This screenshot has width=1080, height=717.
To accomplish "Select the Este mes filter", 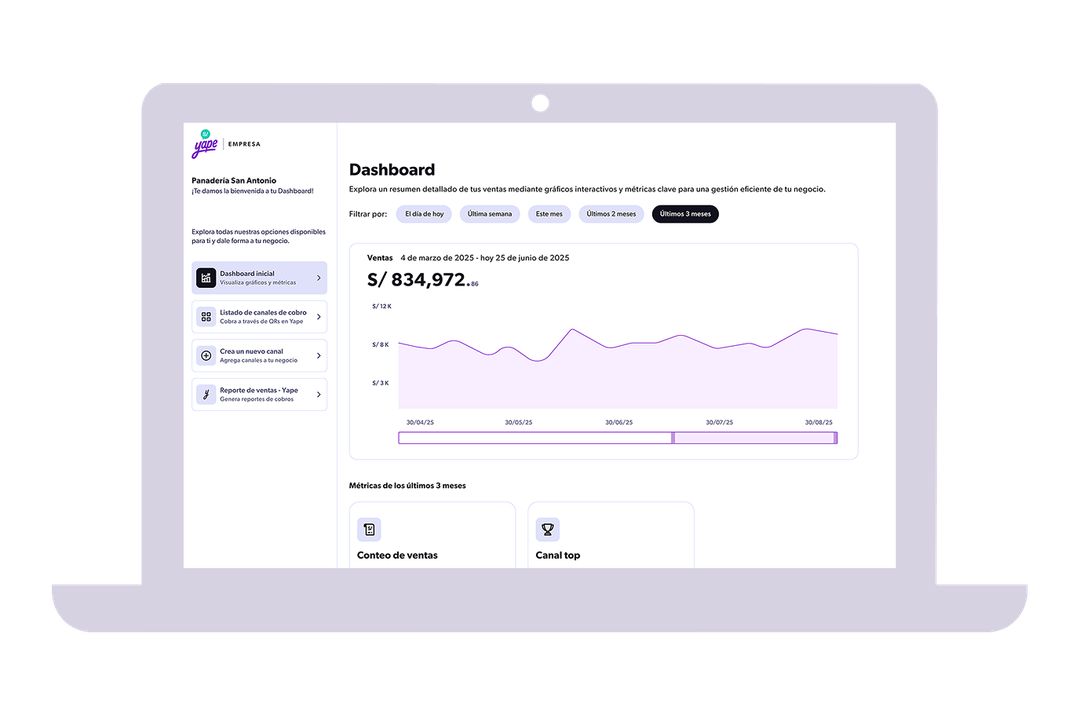I will (549, 214).
